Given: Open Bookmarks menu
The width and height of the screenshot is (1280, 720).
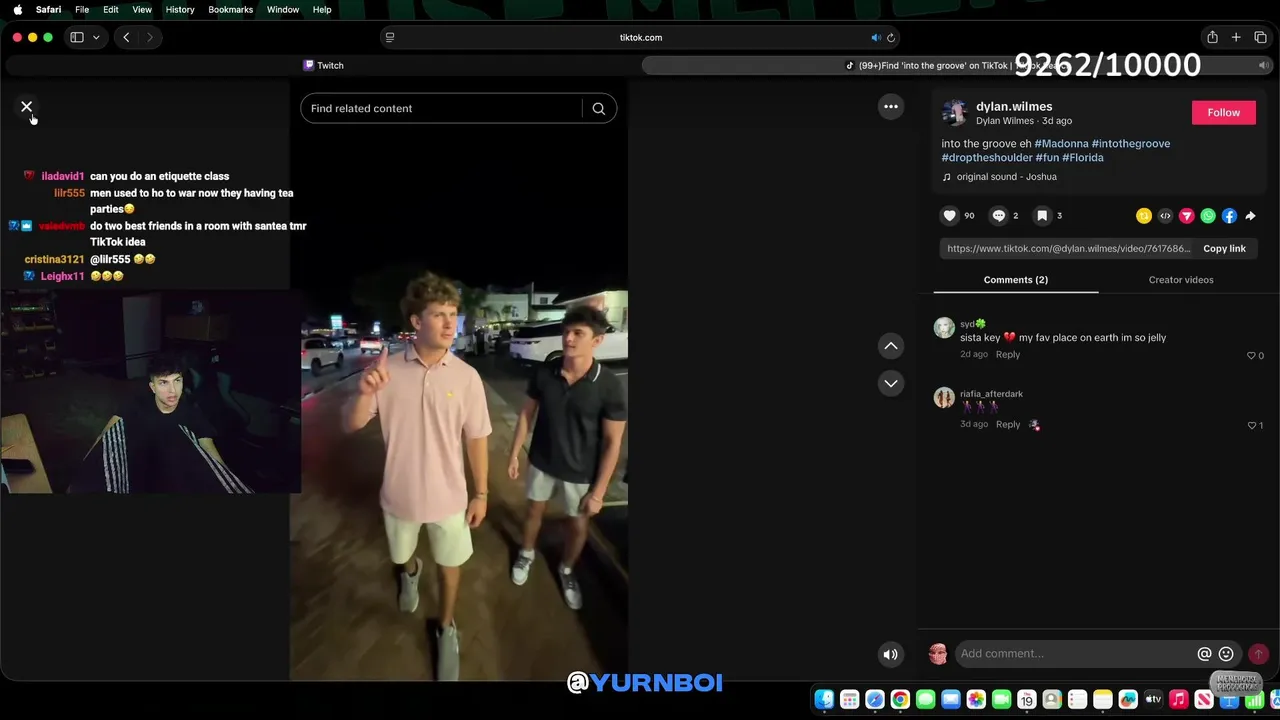Looking at the screenshot, I should point(231,10).
